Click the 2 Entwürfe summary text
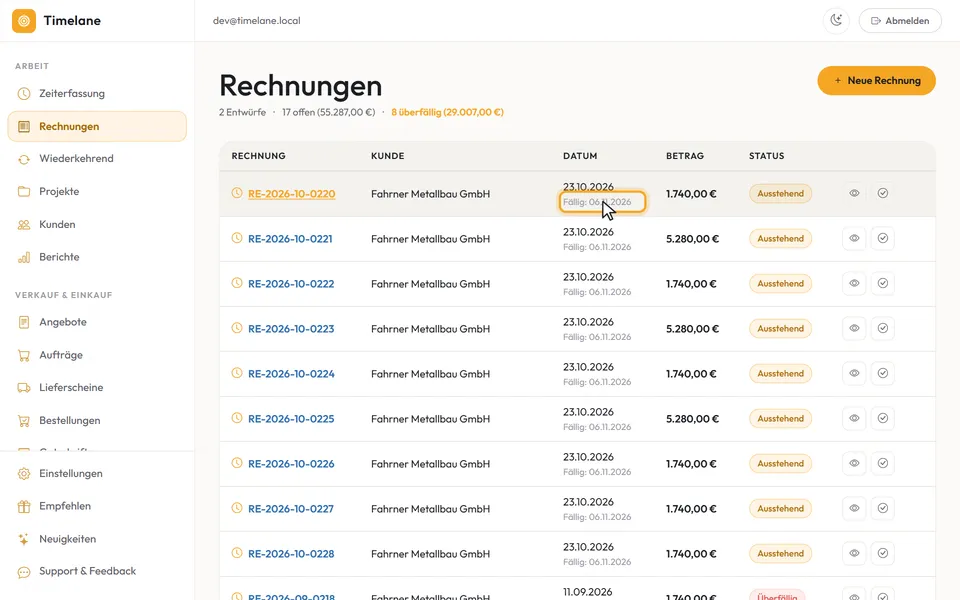This screenshot has height=600, width=960. click(x=242, y=113)
